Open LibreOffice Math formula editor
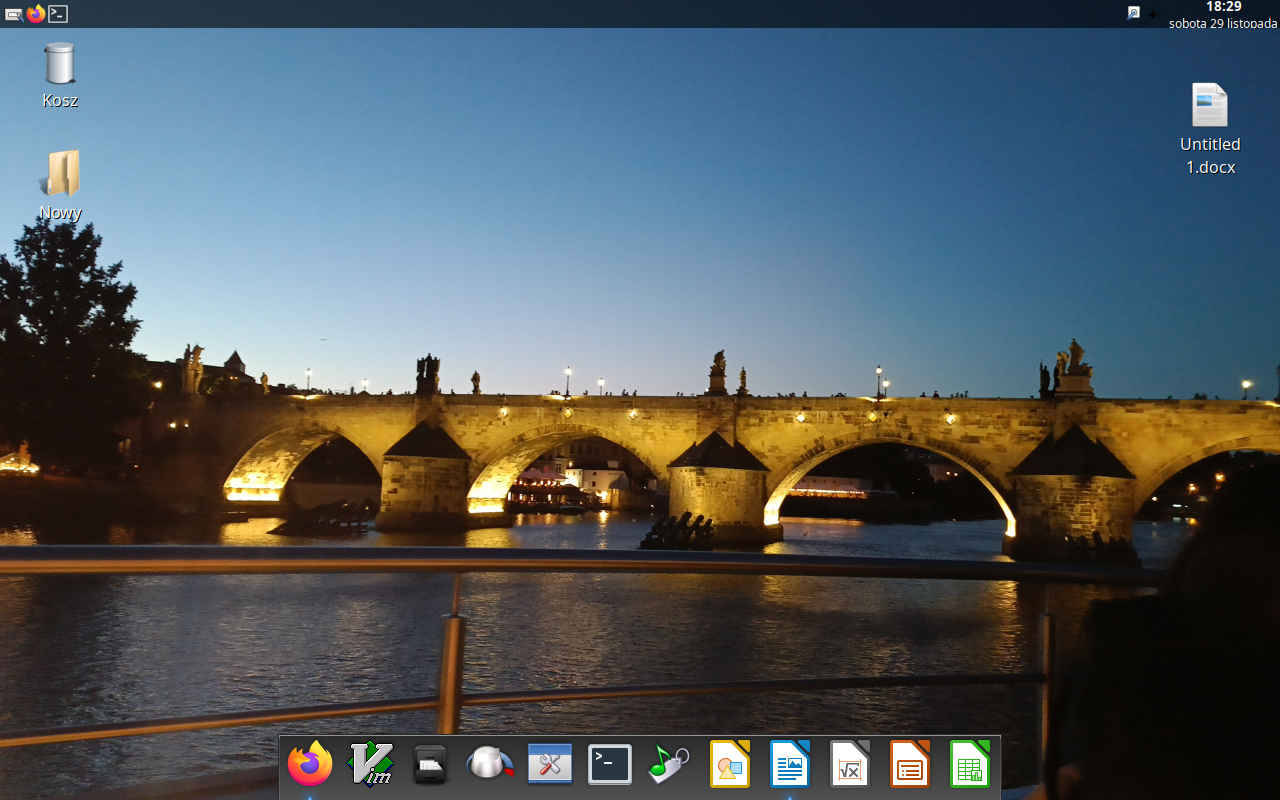Viewport: 1280px width, 800px height. point(849,764)
